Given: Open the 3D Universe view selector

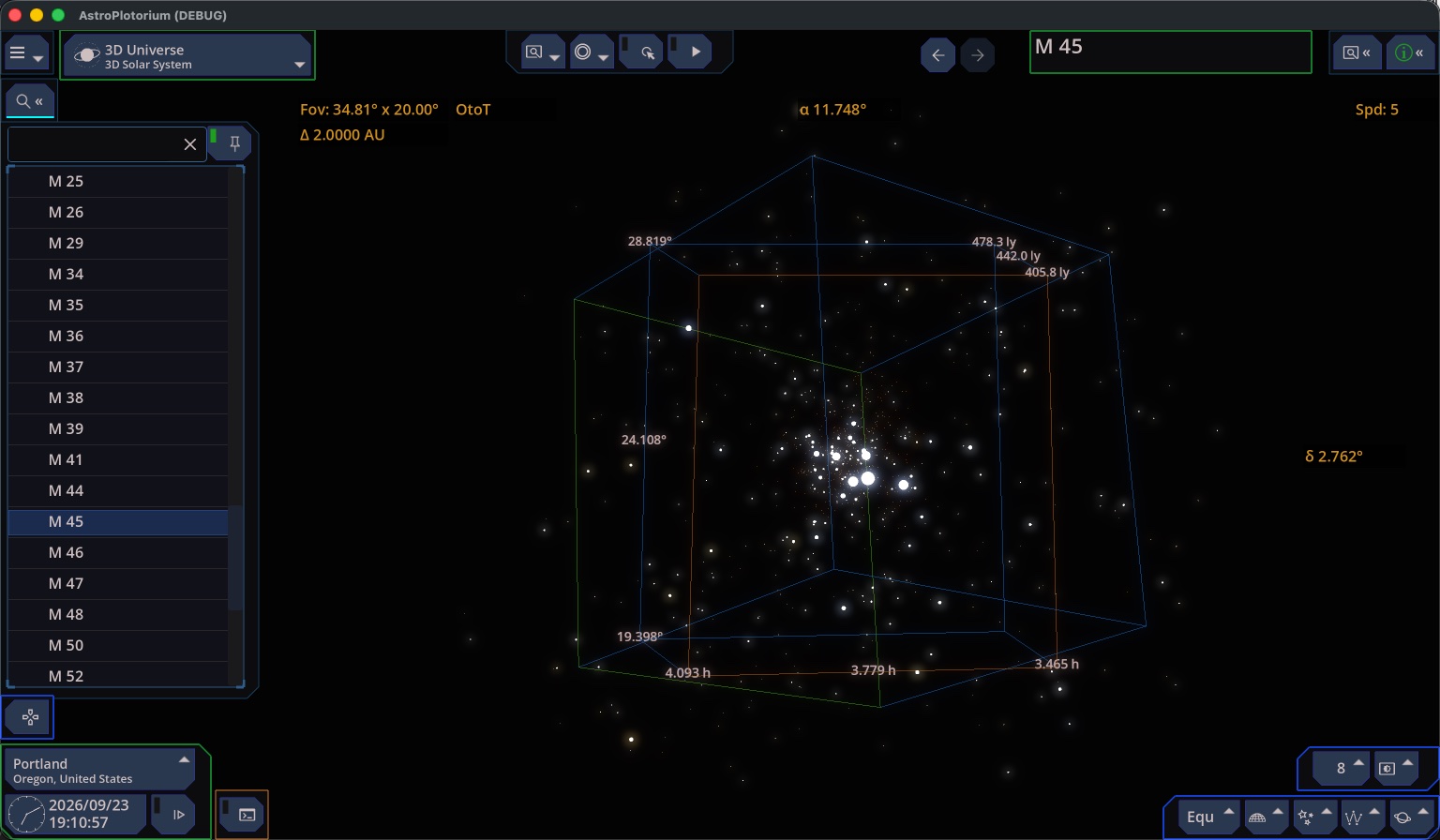Looking at the screenshot, I should point(187,55).
